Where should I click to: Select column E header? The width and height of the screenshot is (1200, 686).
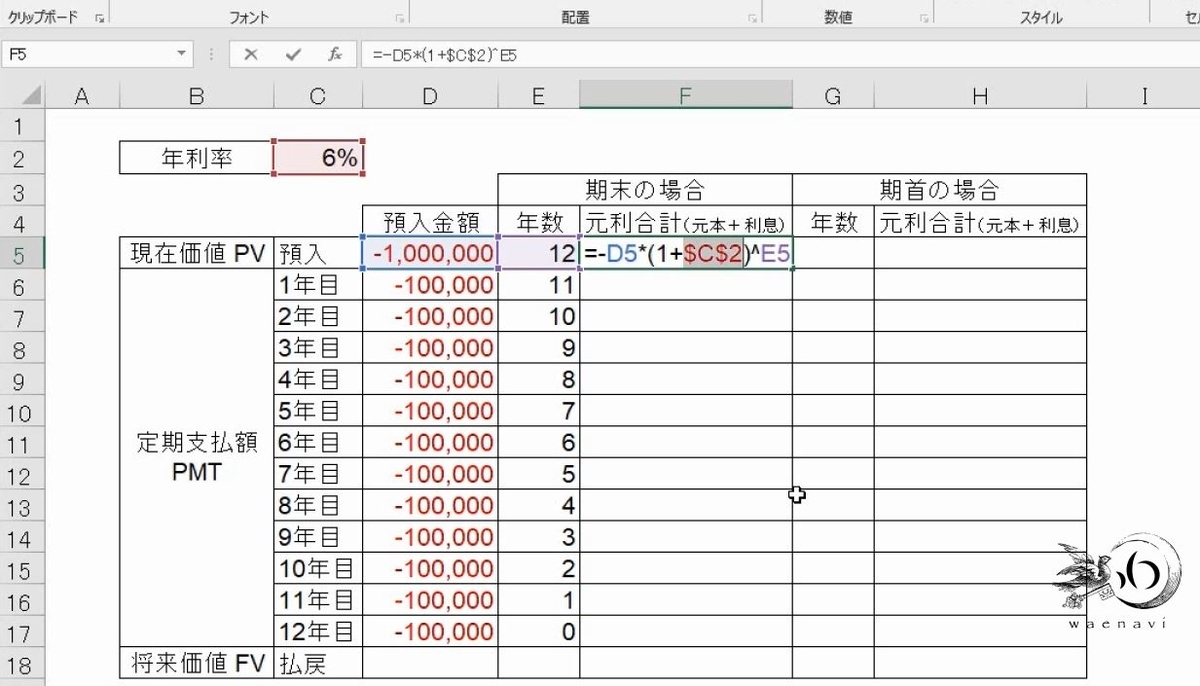pos(539,96)
